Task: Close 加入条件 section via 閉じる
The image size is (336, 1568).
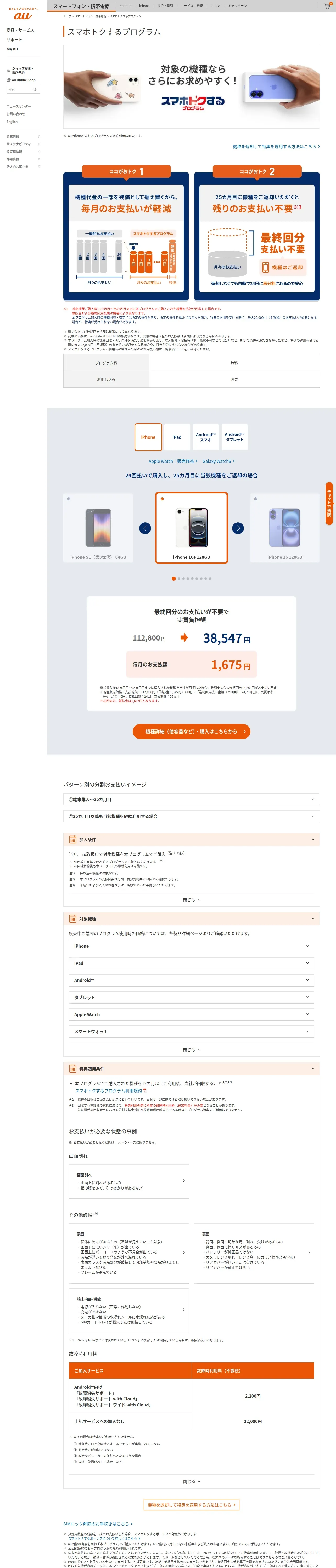Action: tap(192, 900)
